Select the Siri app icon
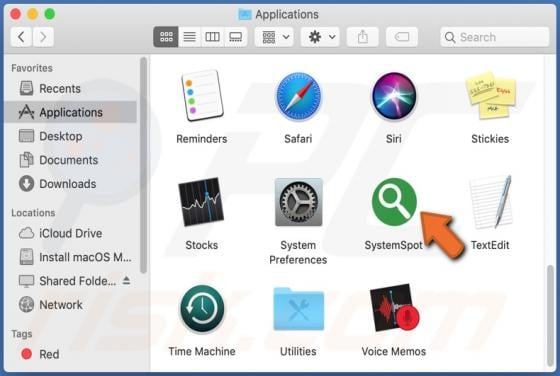The width and height of the screenshot is (560, 376). (x=394, y=96)
